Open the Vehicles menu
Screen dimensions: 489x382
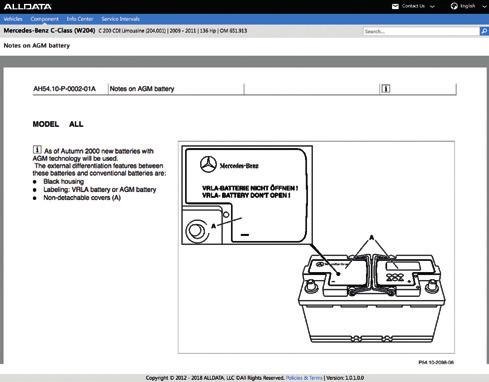click(13, 19)
